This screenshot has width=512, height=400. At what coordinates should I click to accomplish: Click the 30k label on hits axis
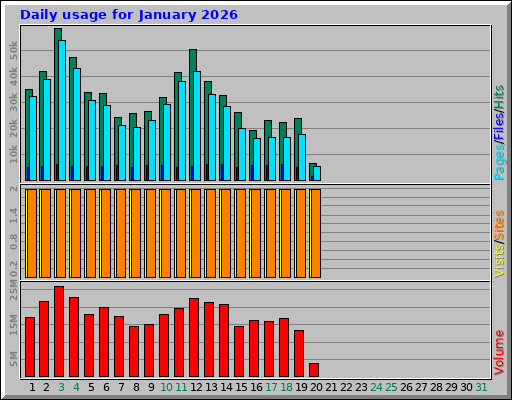pyautogui.click(x=13, y=102)
